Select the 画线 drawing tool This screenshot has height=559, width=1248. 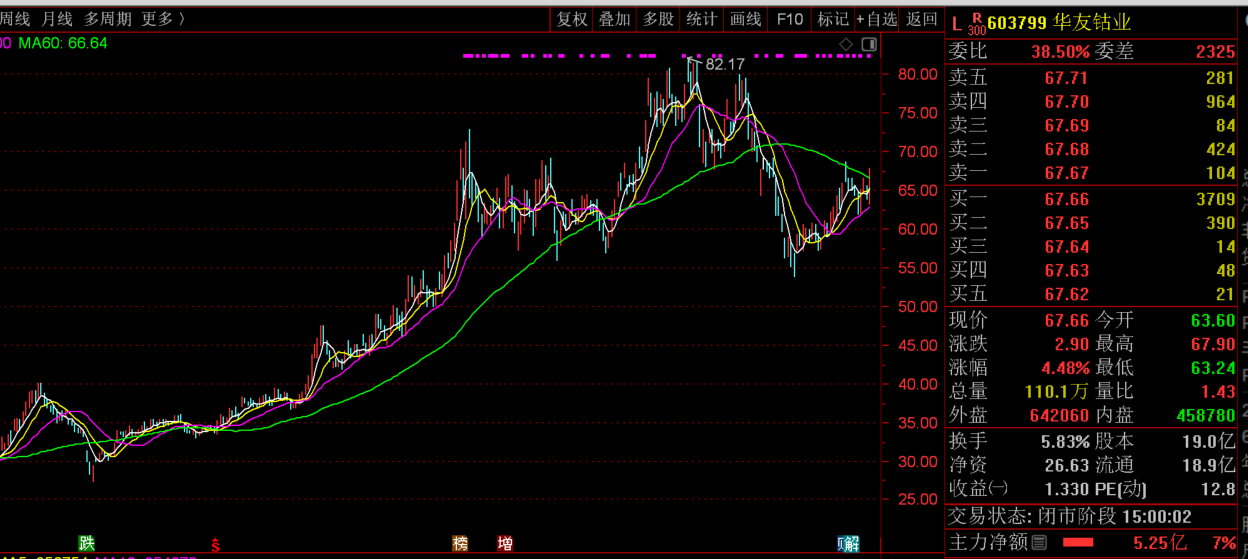pos(746,19)
